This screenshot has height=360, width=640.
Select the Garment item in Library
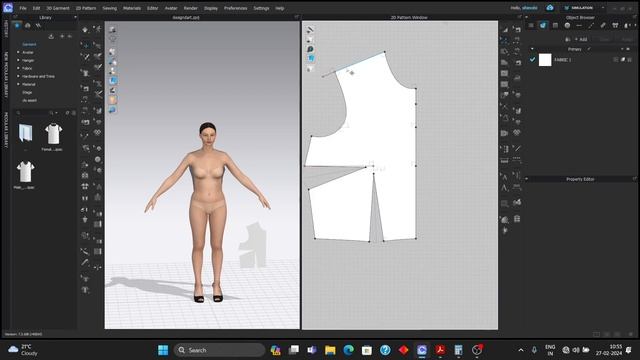click(29, 44)
